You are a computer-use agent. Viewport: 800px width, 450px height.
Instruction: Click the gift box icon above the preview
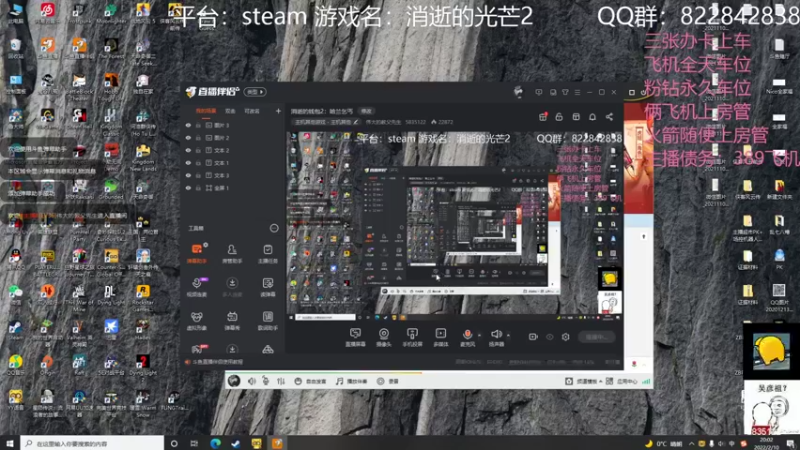pyautogui.click(x=543, y=117)
